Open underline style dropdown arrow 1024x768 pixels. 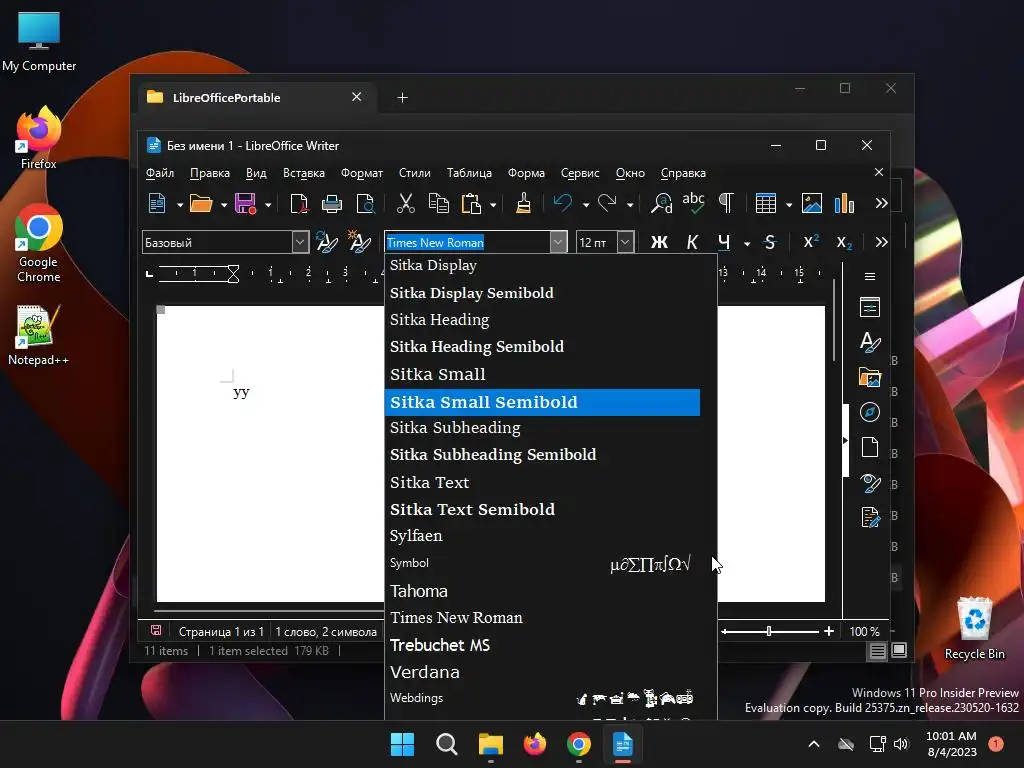point(746,244)
